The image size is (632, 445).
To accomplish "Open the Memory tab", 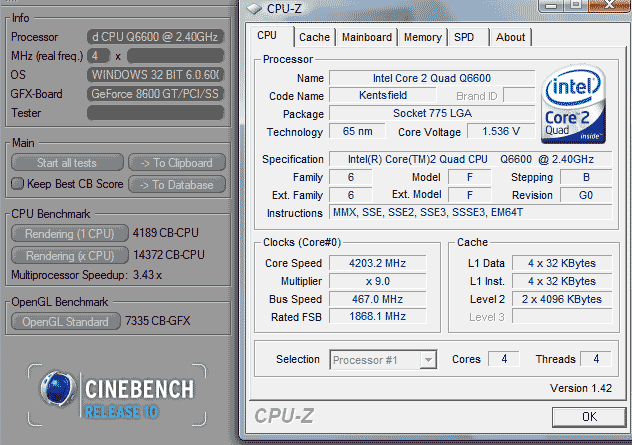I will coord(423,37).
